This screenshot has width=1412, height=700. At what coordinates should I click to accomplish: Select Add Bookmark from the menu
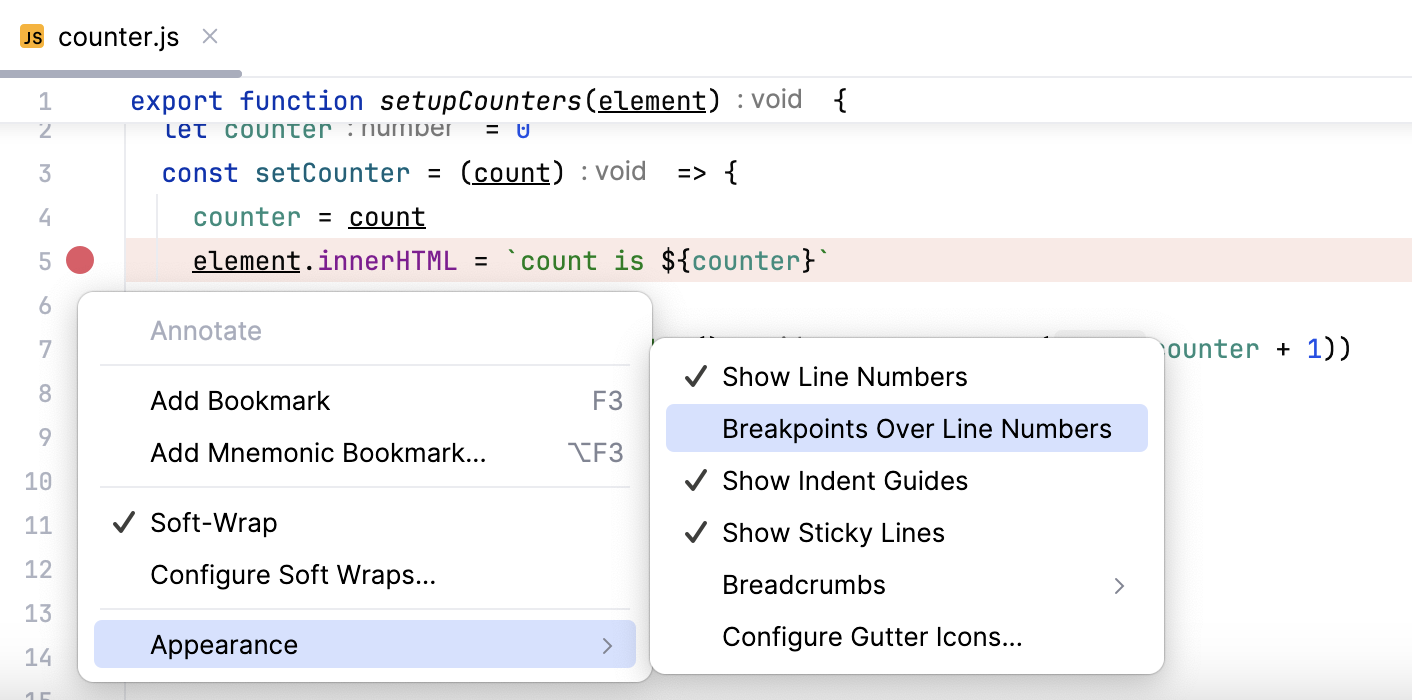point(240,400)
